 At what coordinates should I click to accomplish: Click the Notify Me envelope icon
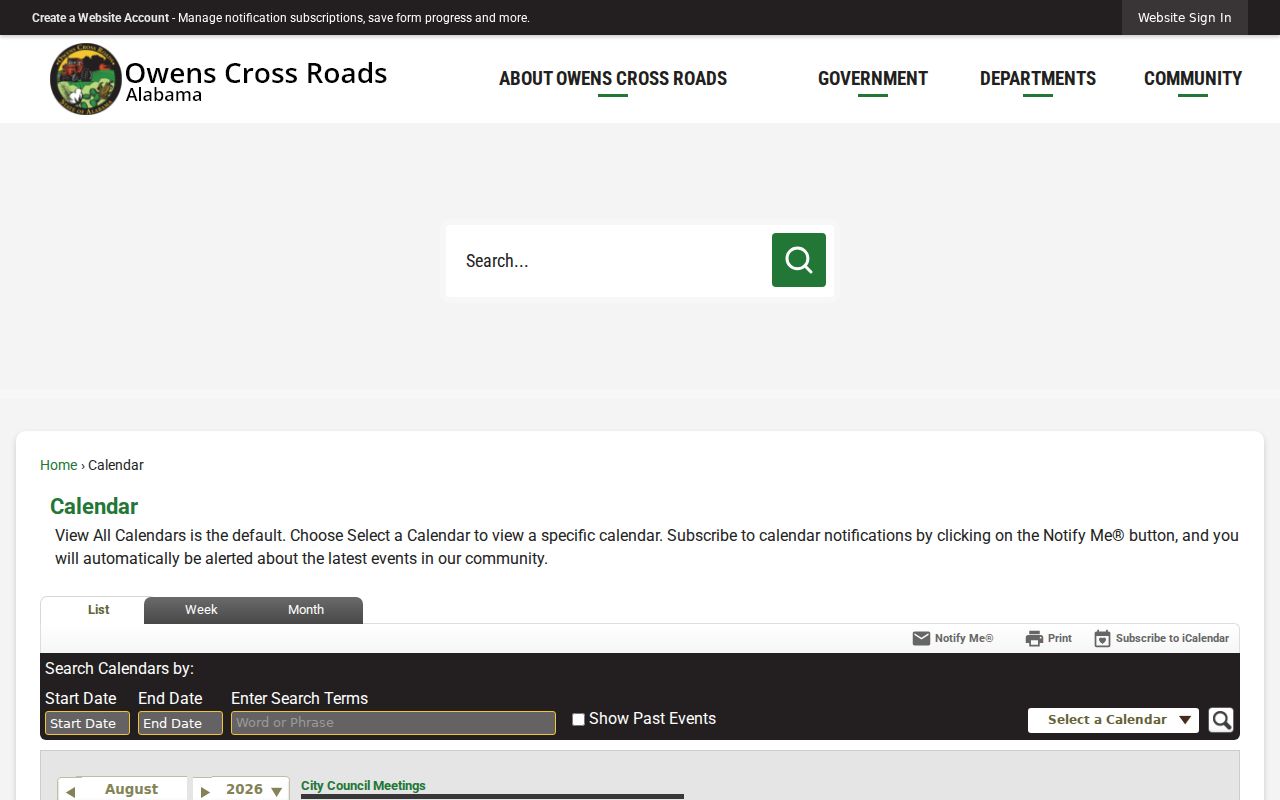tap(921, 638)
